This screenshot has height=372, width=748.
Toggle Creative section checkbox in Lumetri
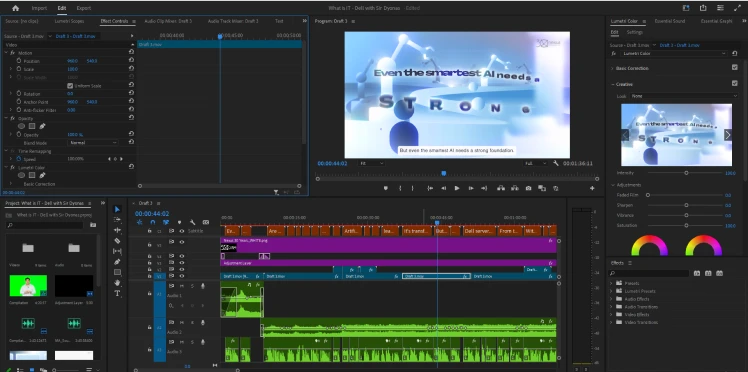pos(735,83)
